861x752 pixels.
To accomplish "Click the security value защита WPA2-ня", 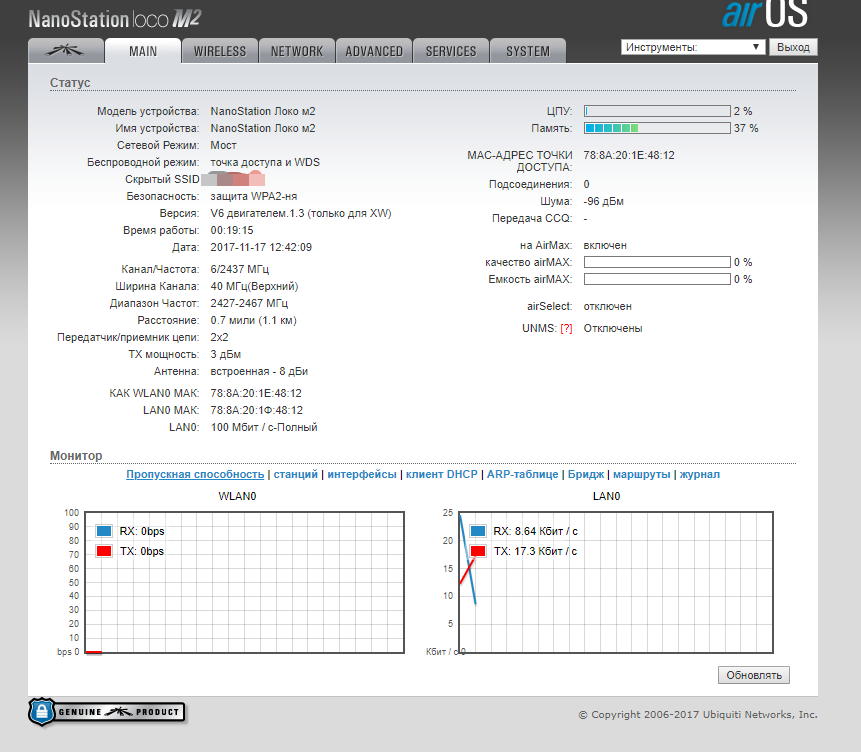I will pyautogui.click(x=254, y=197).
